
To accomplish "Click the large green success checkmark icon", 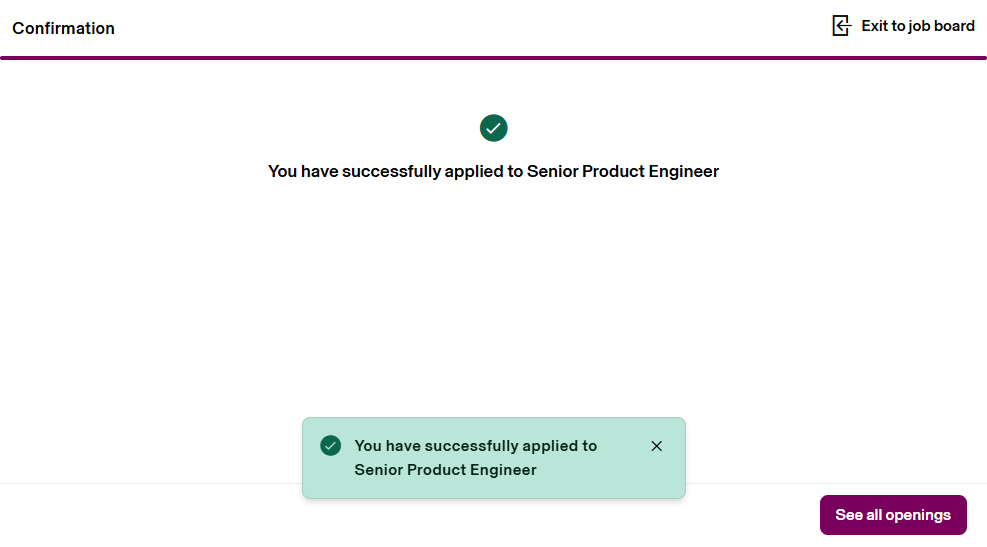I will [x=494, y=128].
